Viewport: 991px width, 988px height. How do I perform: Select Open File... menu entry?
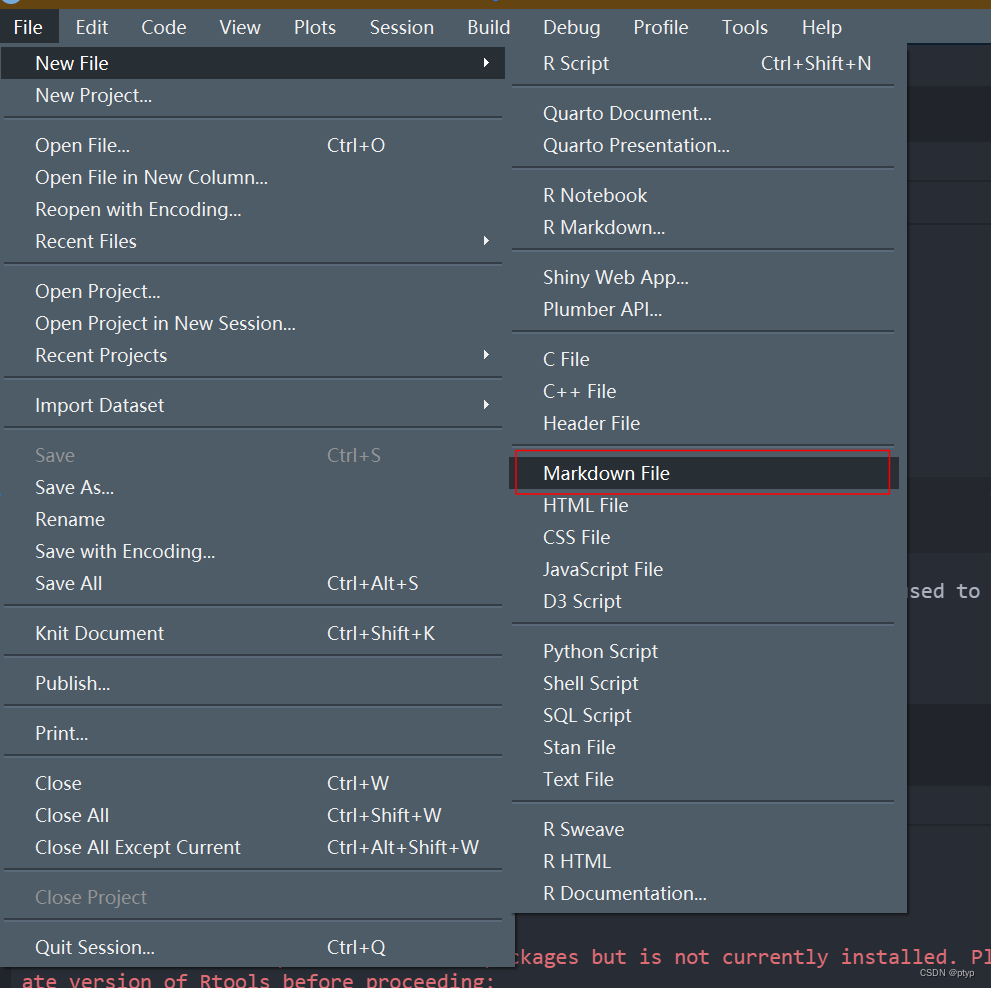click(253, 145)
